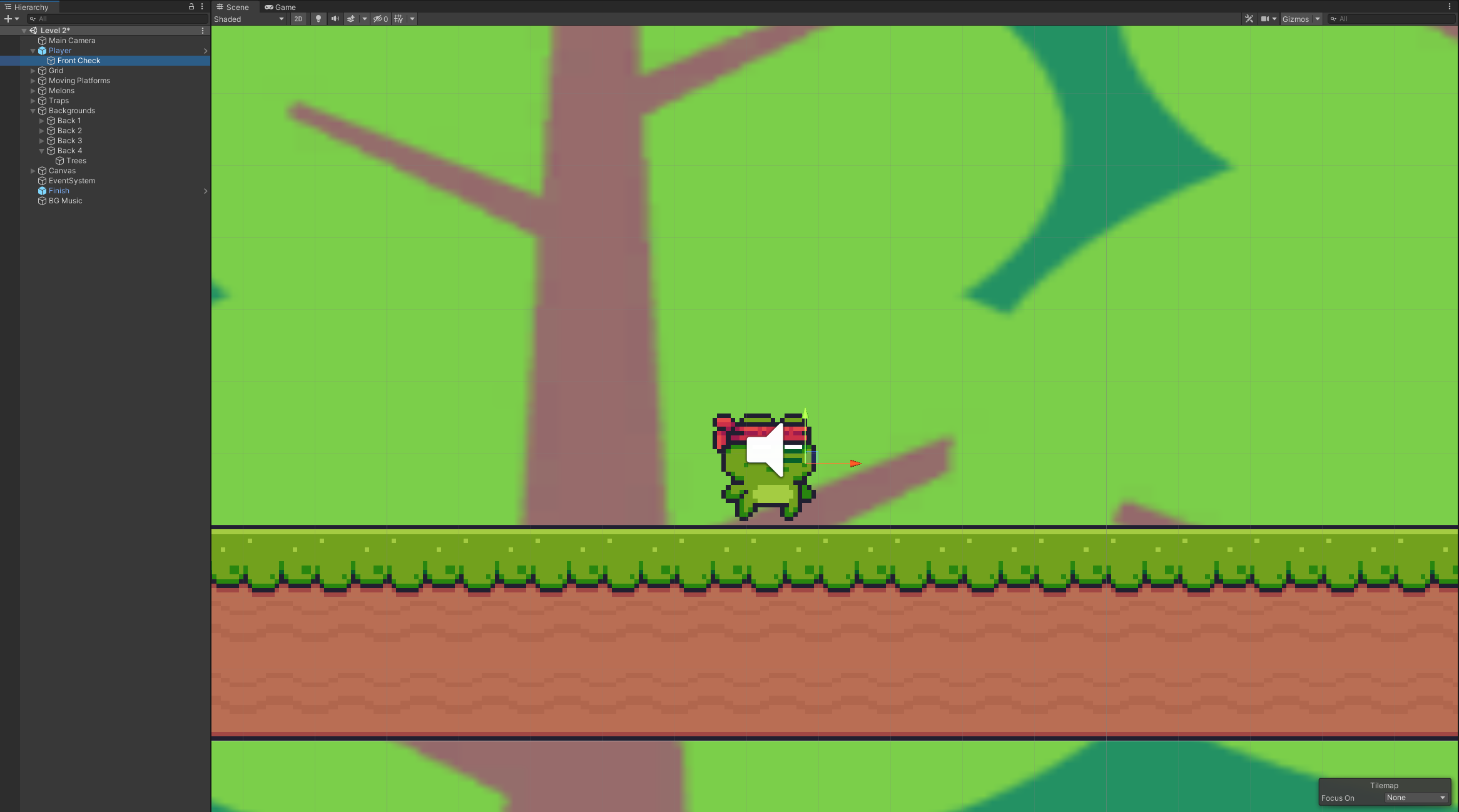Open effects options dropdown arrow
Viewport: 1459px width, 812px height.
pos(365,19)
